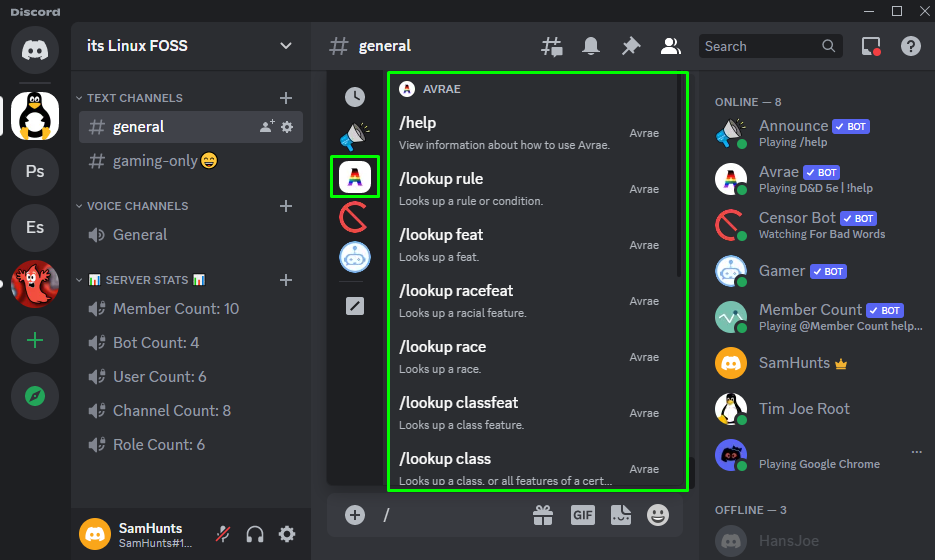Create a channel in TEXT CHANNELS
The width and height of the screenshot is (935, 560).
click(286, 98)
